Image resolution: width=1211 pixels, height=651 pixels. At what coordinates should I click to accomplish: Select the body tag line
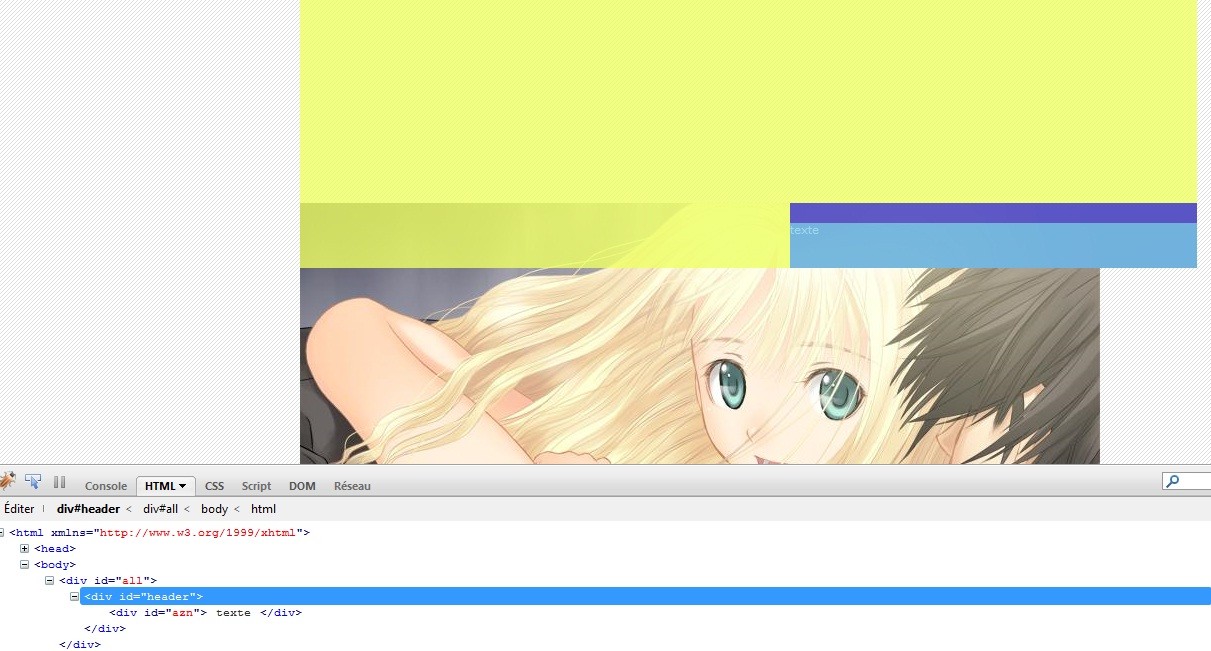(x=55, y=565)
